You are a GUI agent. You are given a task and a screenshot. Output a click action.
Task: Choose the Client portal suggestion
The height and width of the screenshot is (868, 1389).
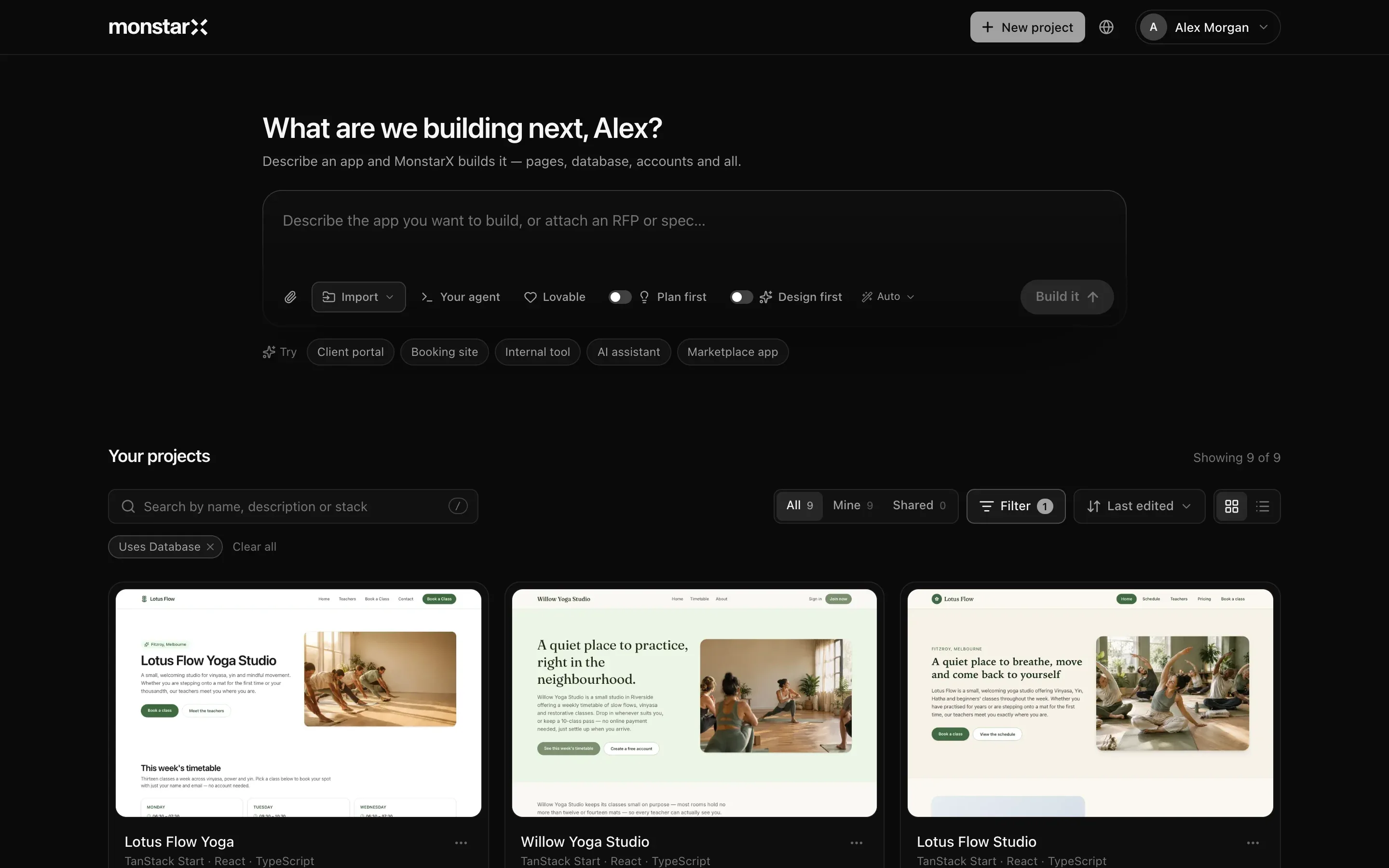pos(350,352)
